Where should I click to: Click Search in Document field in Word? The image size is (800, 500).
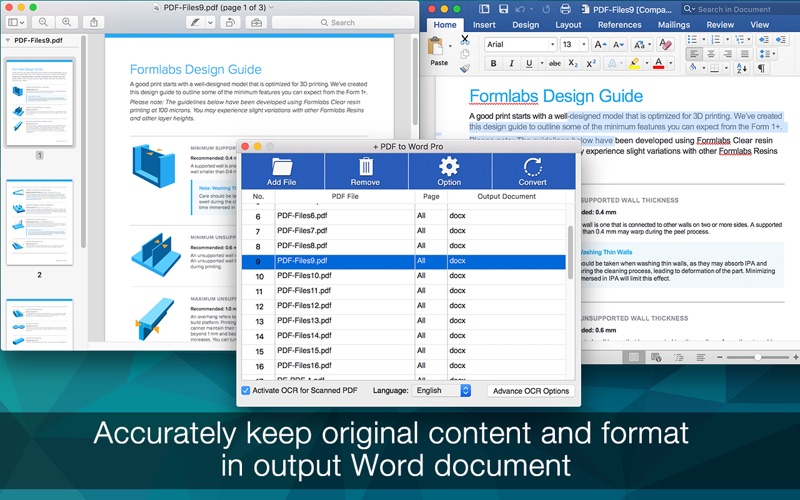pos(740,9)
